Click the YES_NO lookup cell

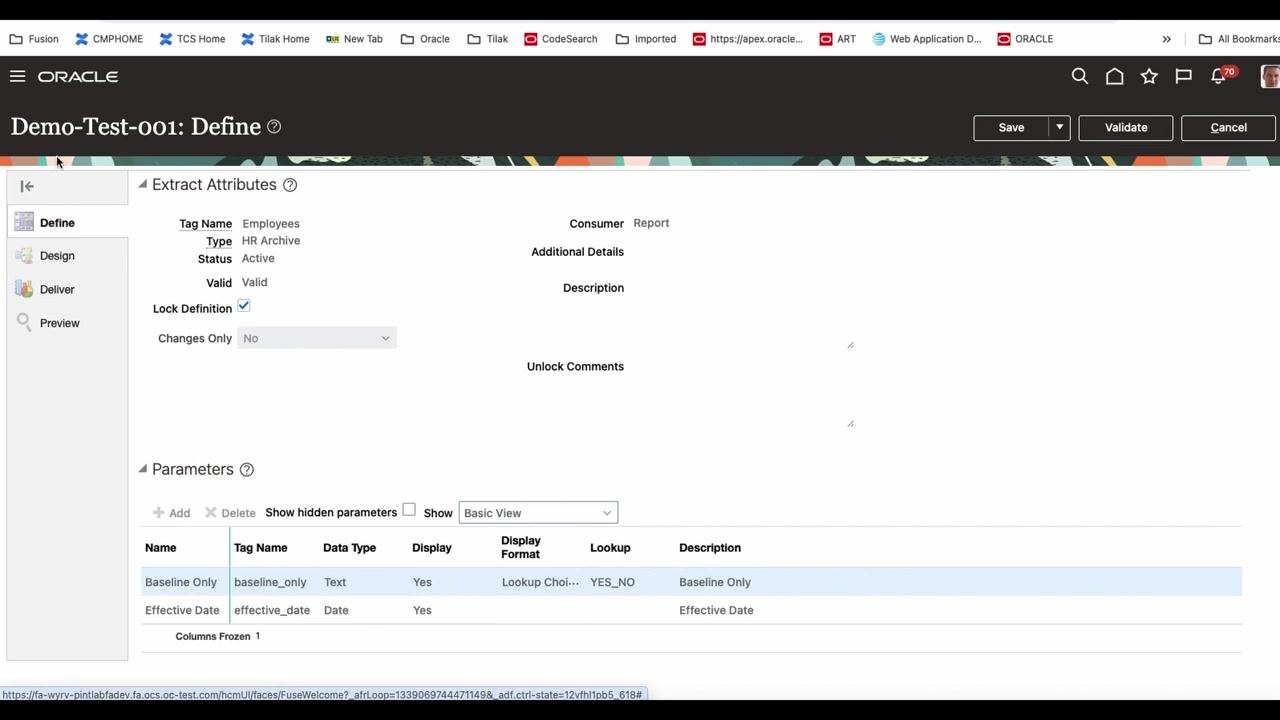(612, 582)
